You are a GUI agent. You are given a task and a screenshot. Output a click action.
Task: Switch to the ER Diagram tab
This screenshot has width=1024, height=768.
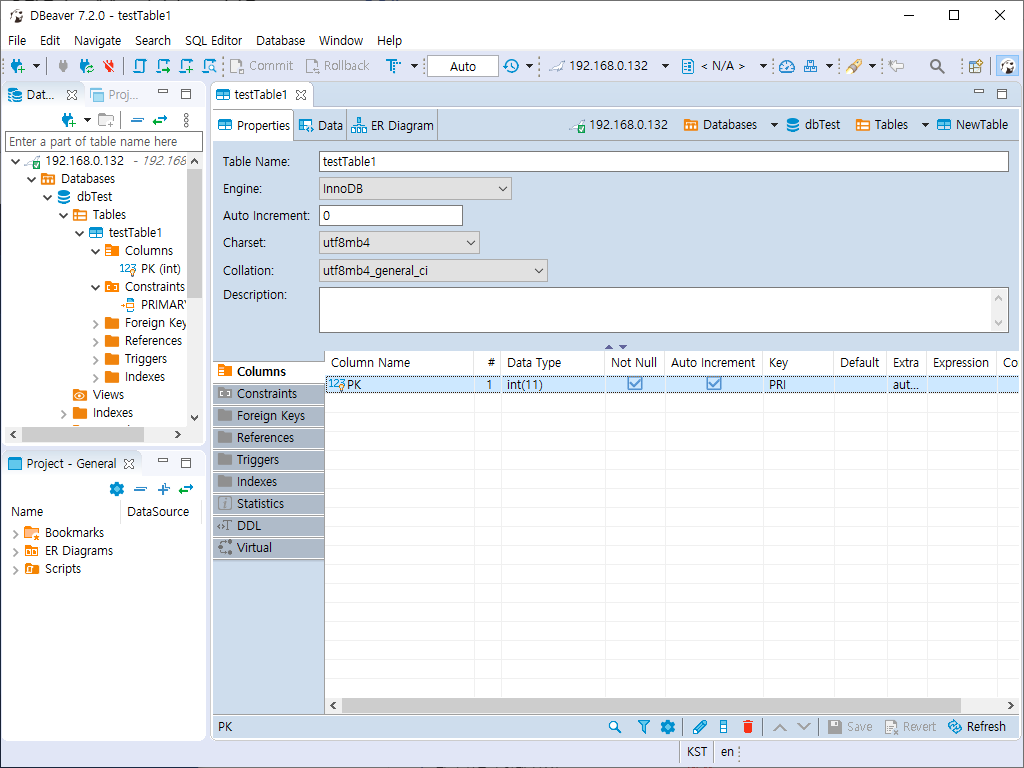pos(392,125)
